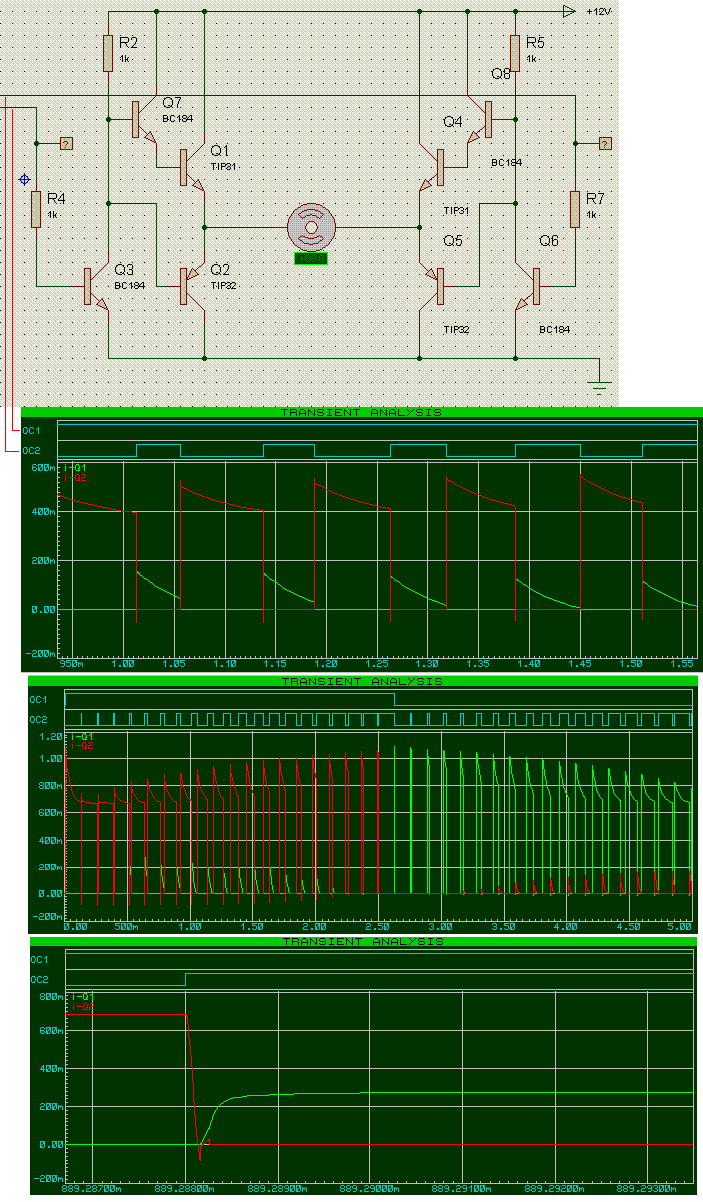Click the green label box under the motor

(x=312, y=259)
